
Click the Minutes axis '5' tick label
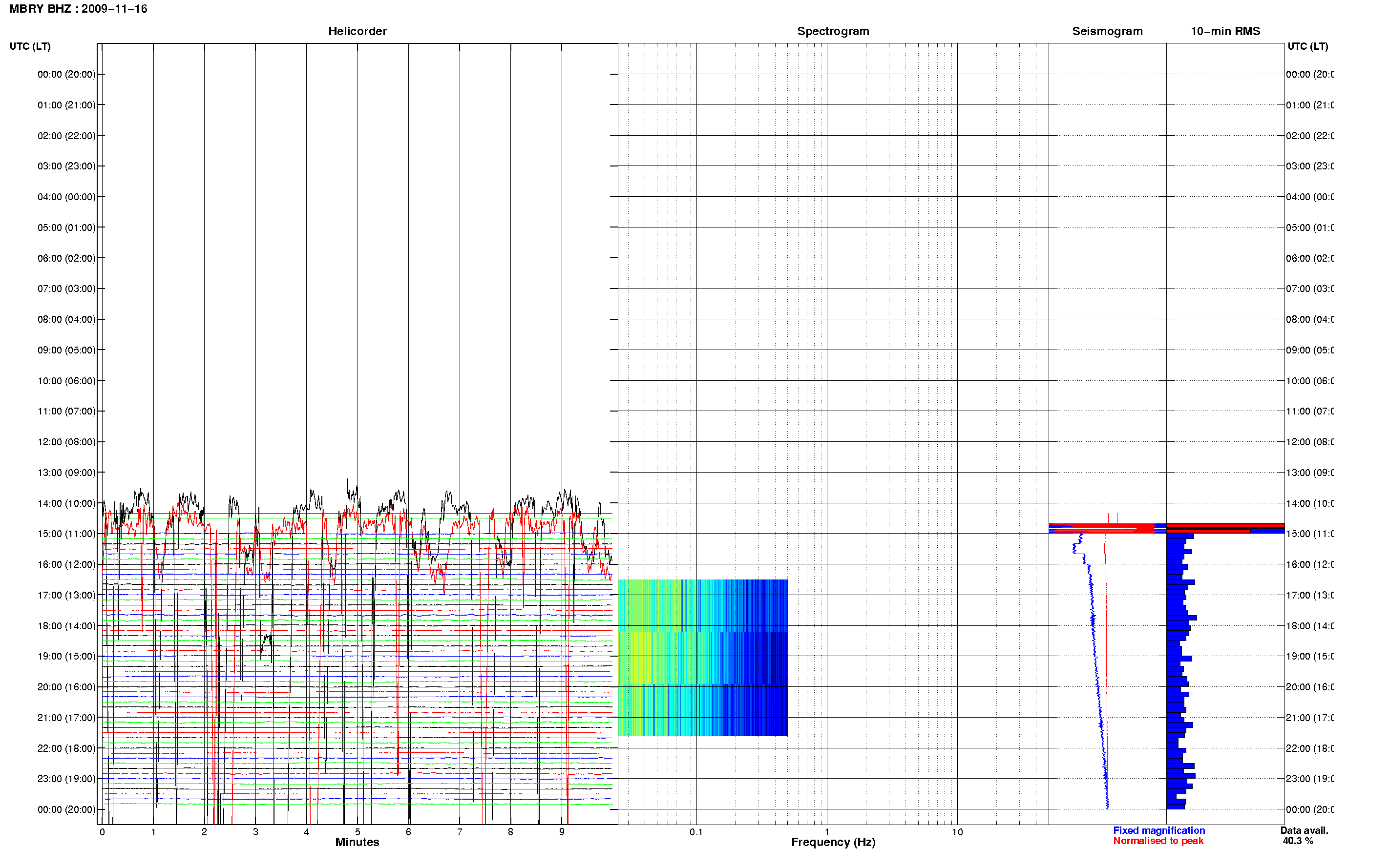(x=357, y=832)
